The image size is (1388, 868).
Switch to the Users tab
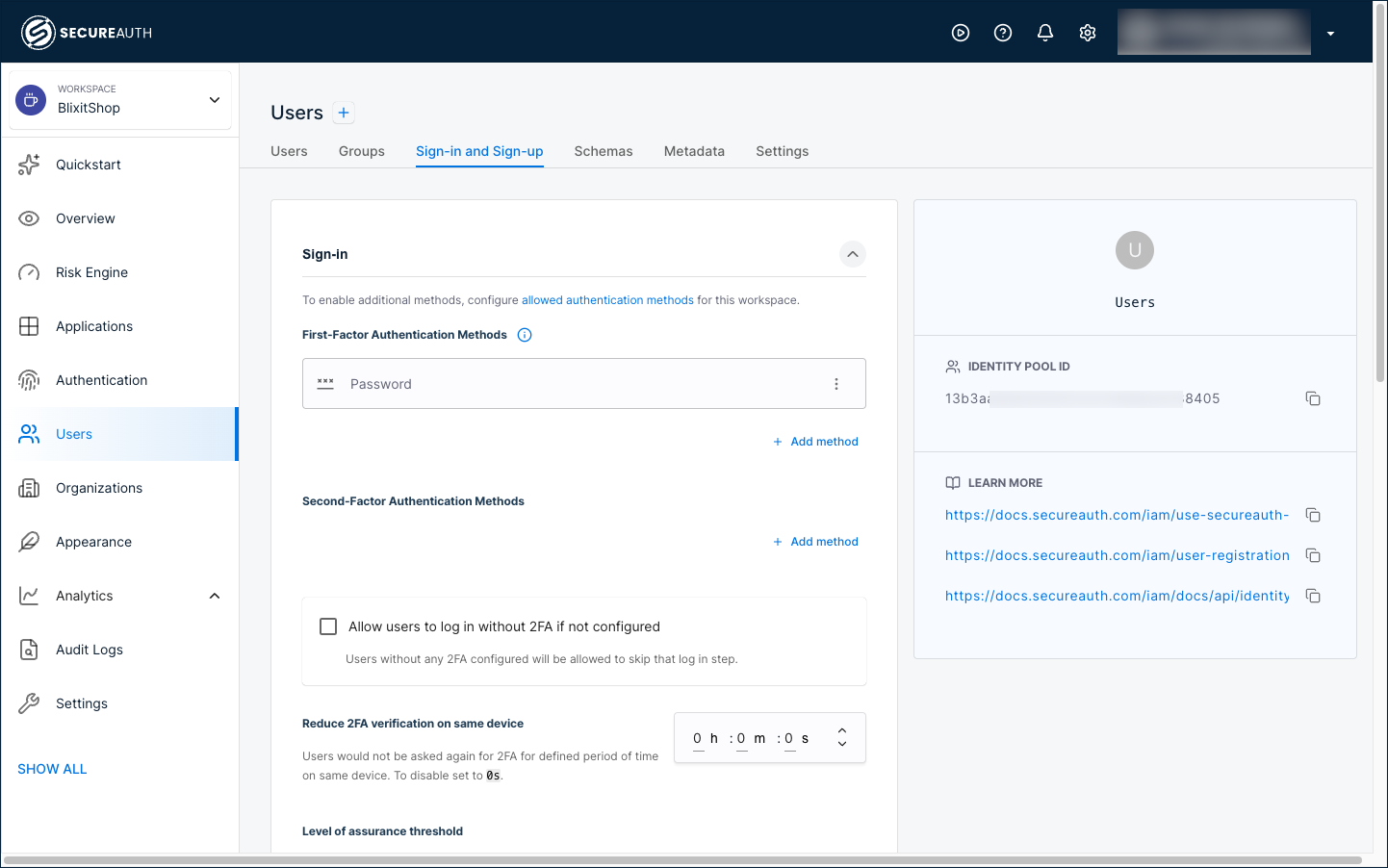tap(289, 151)
